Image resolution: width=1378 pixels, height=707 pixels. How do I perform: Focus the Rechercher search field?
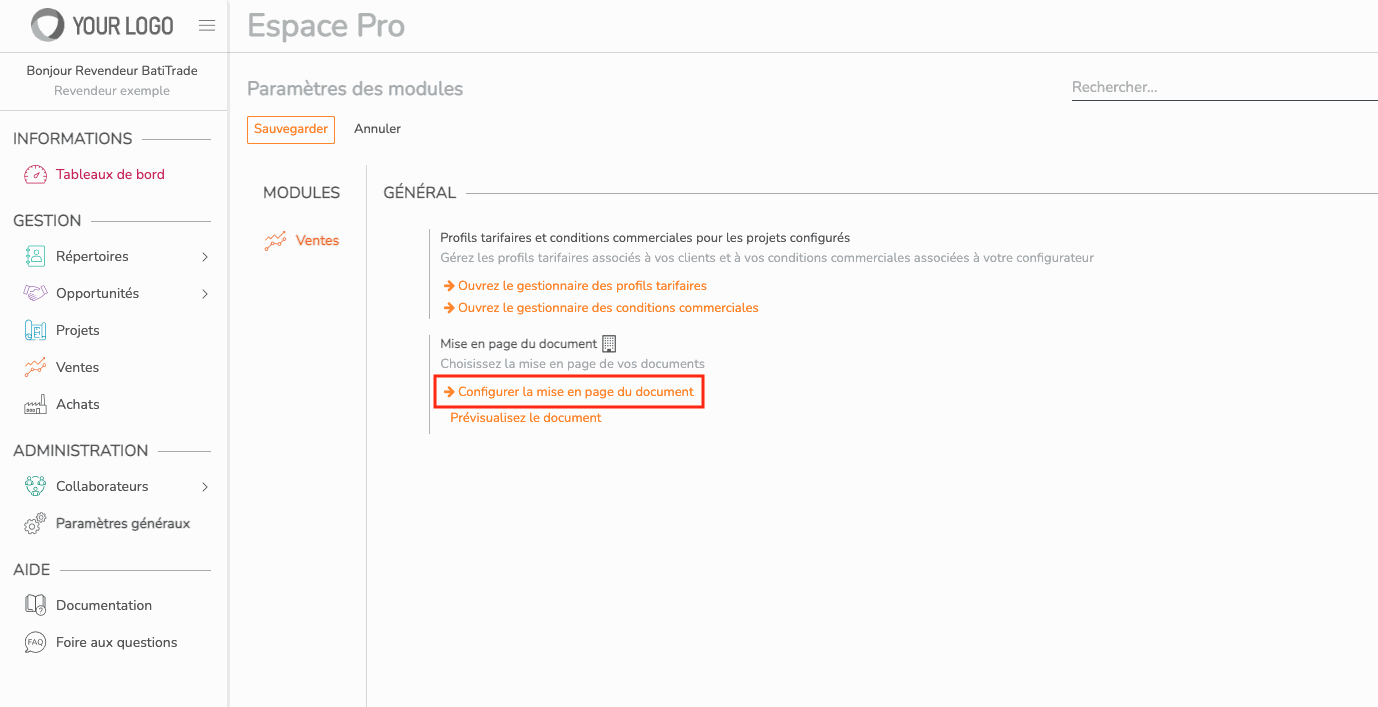(1224, 87)
